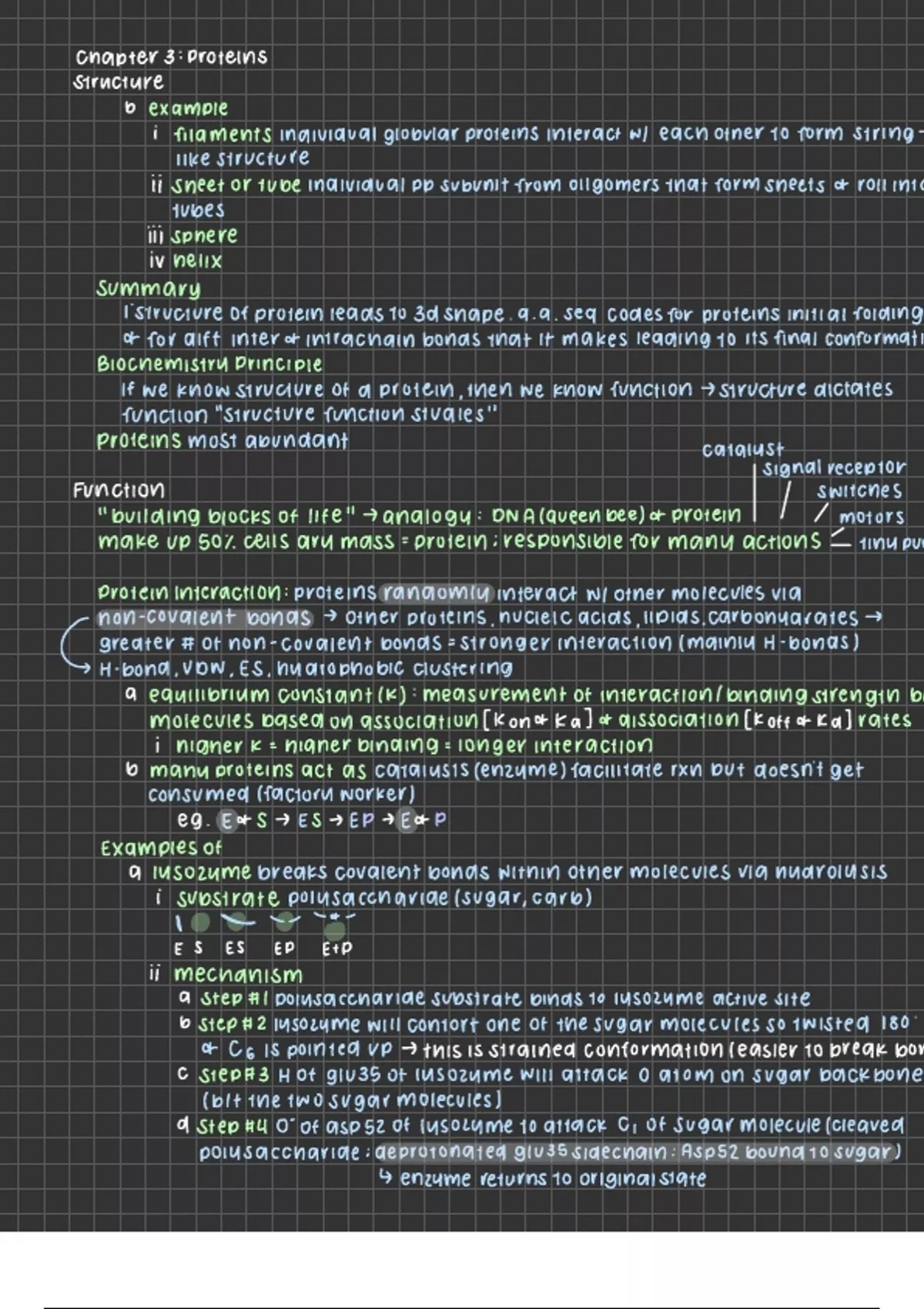Click the green "filaments" example word
The image size is (924, 1309).
(x=223, y=134)
